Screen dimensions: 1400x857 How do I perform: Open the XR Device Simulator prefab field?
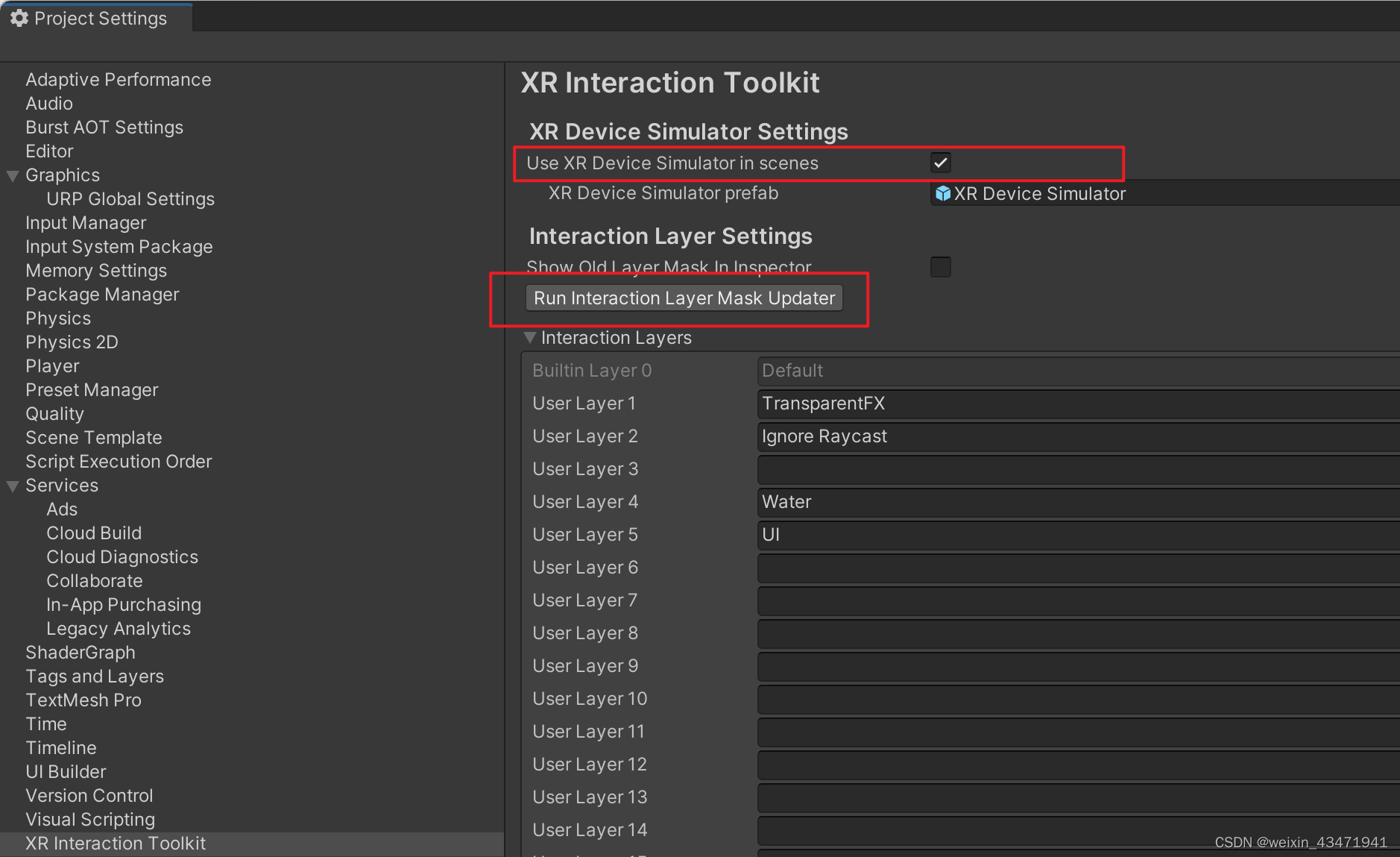[1165, 194]
